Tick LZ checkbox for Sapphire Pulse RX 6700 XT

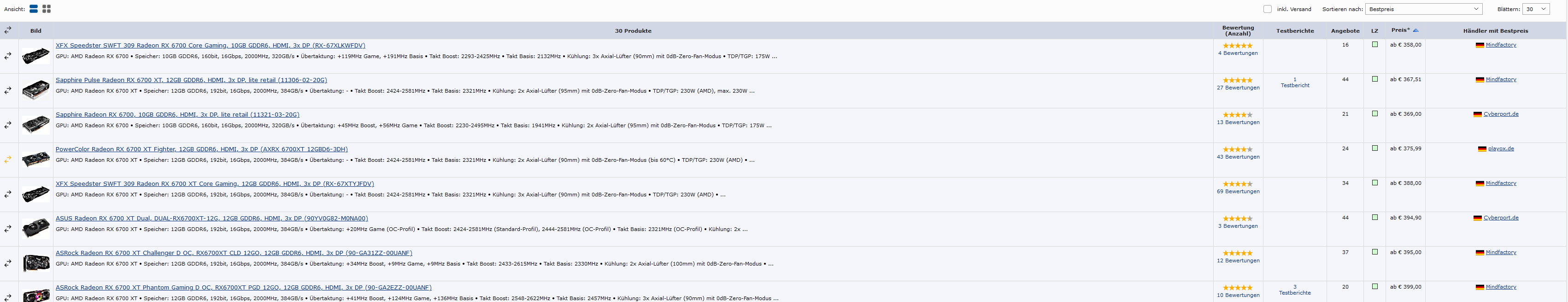coord(1374,79)
